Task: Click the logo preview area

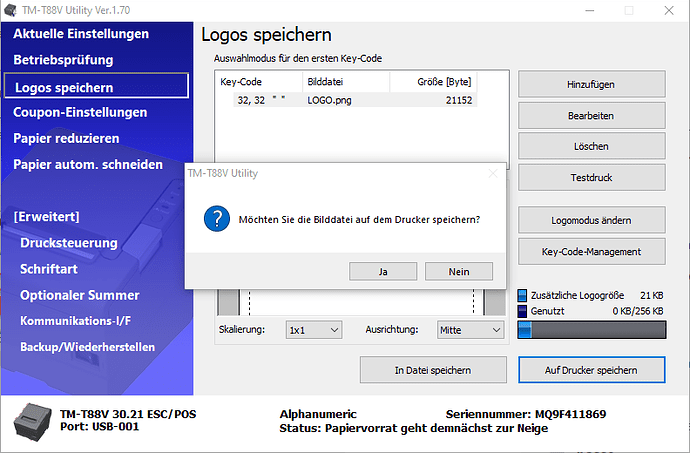Action: (x=361, y=302)
